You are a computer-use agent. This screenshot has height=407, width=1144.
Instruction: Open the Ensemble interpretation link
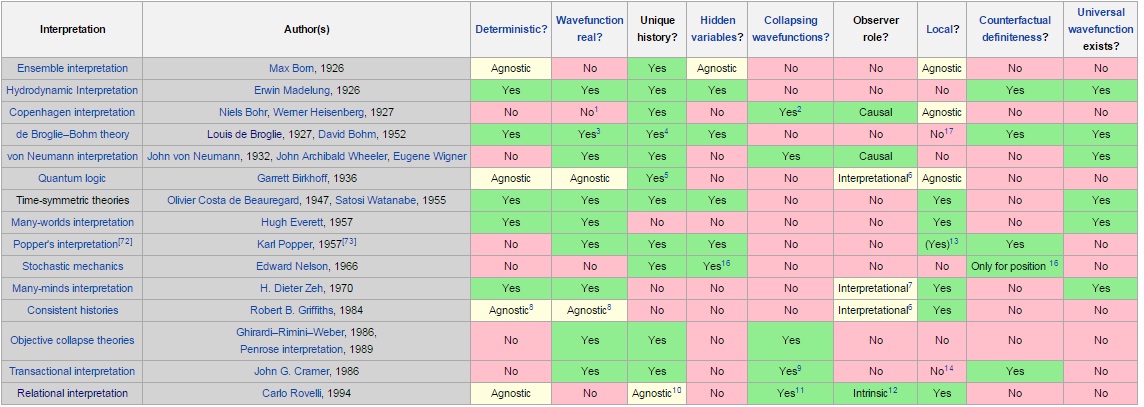72,68
